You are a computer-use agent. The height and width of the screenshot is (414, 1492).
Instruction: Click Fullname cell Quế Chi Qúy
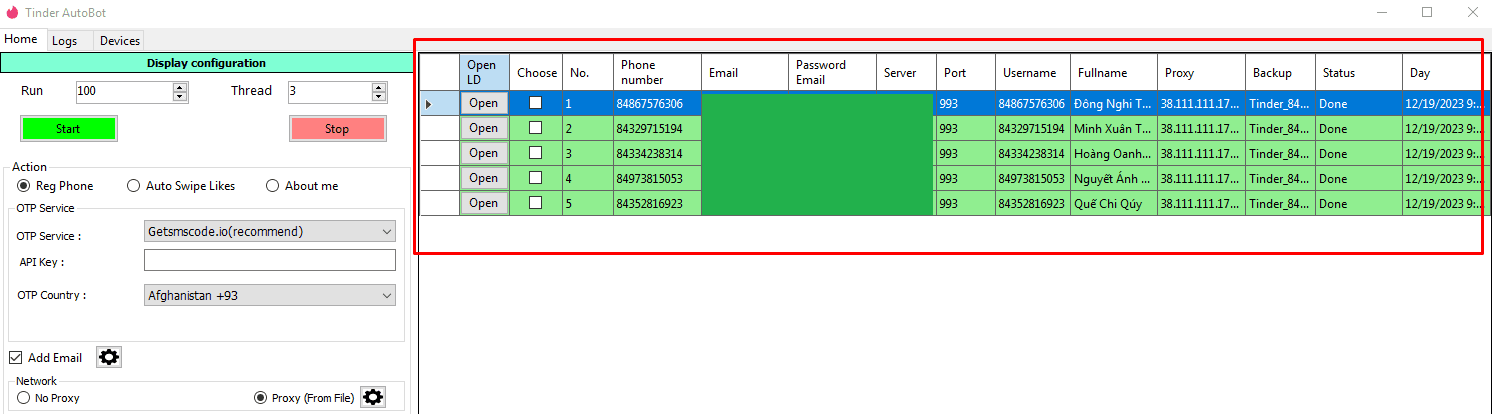coord(1114,204)
